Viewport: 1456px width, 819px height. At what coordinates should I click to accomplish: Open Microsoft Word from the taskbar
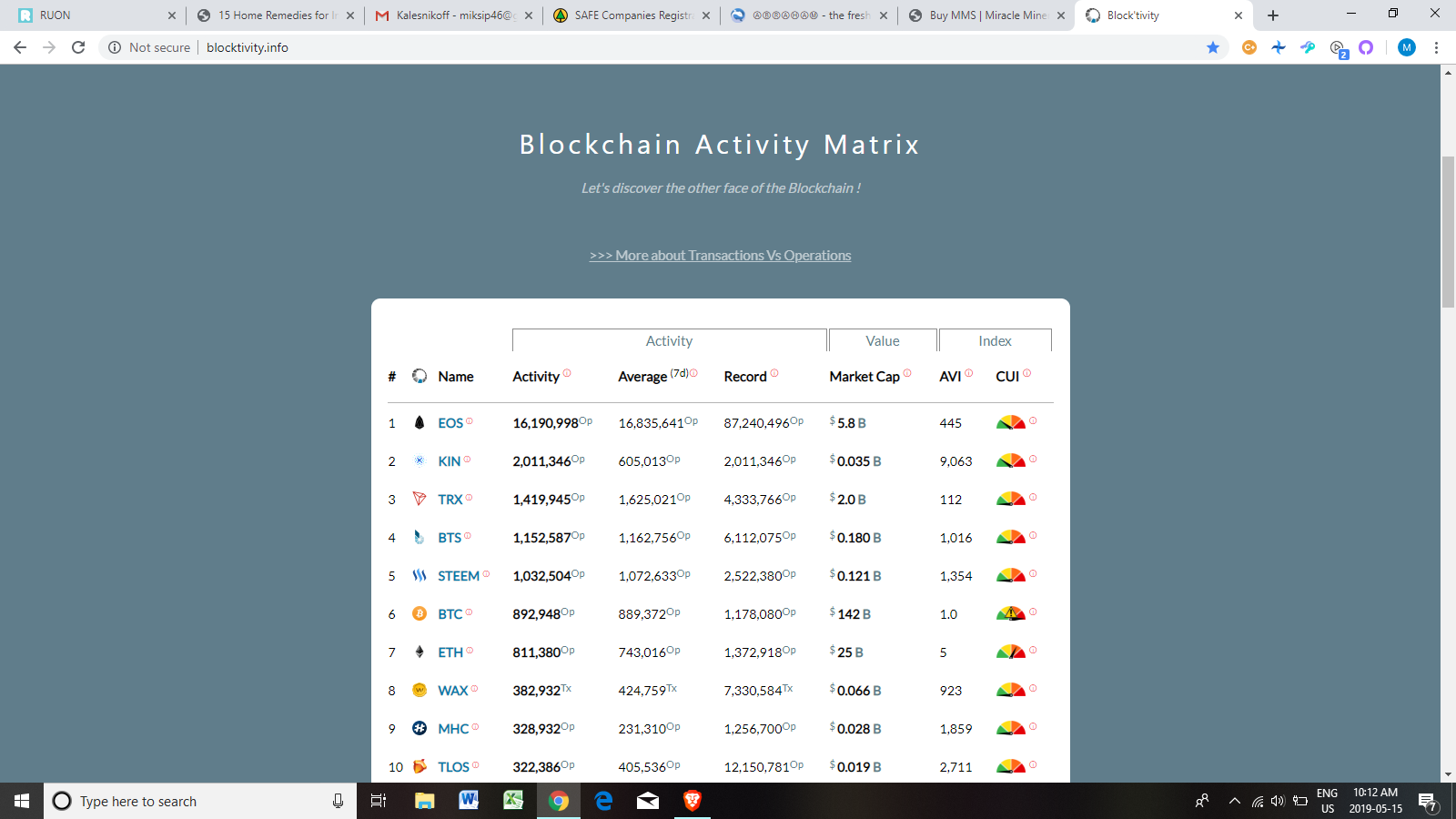pyautogui.click(x=469, y=801)
